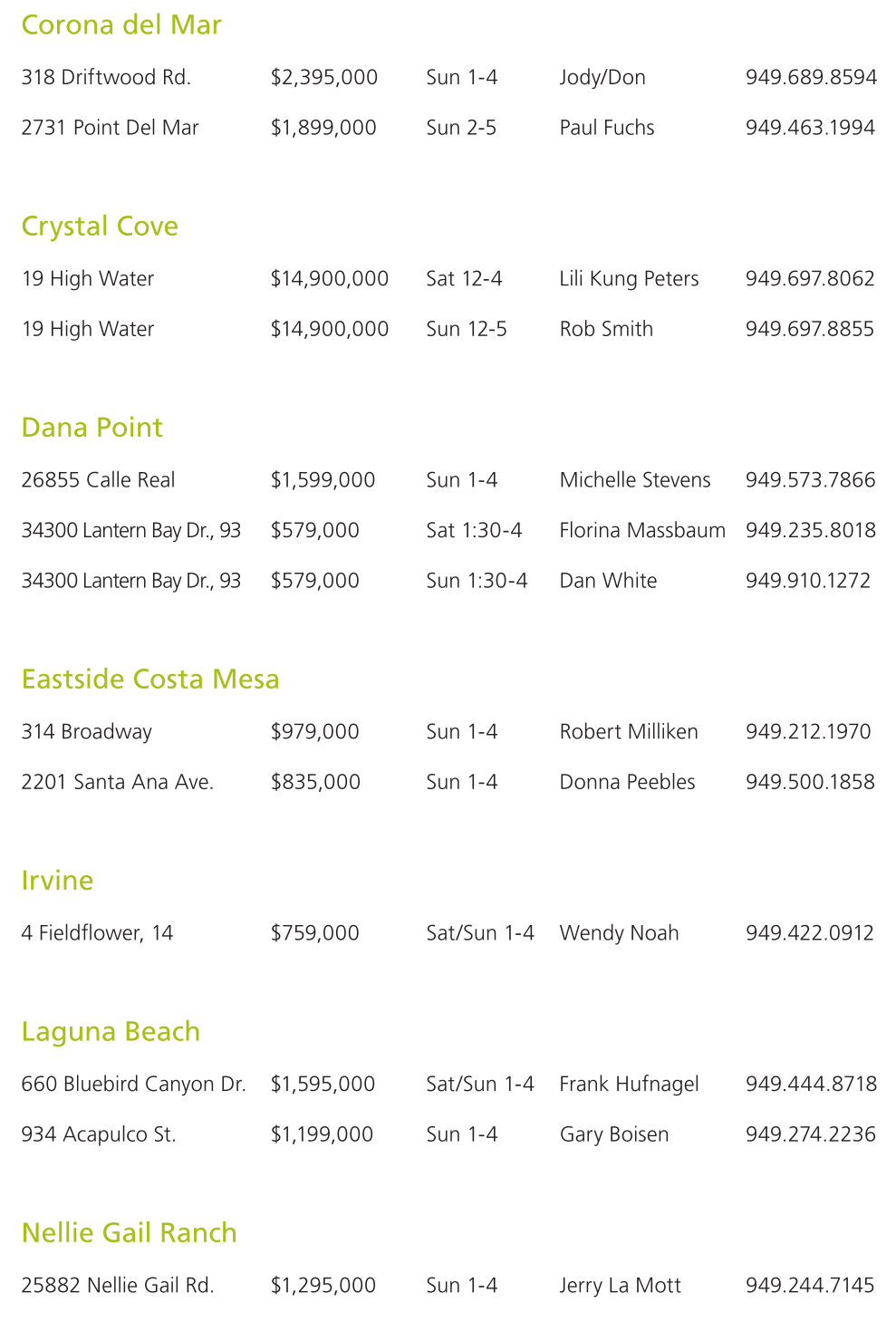Screen dimensions: 896x1331
Task: Click agent name Rob Smith
Action: 606,329
